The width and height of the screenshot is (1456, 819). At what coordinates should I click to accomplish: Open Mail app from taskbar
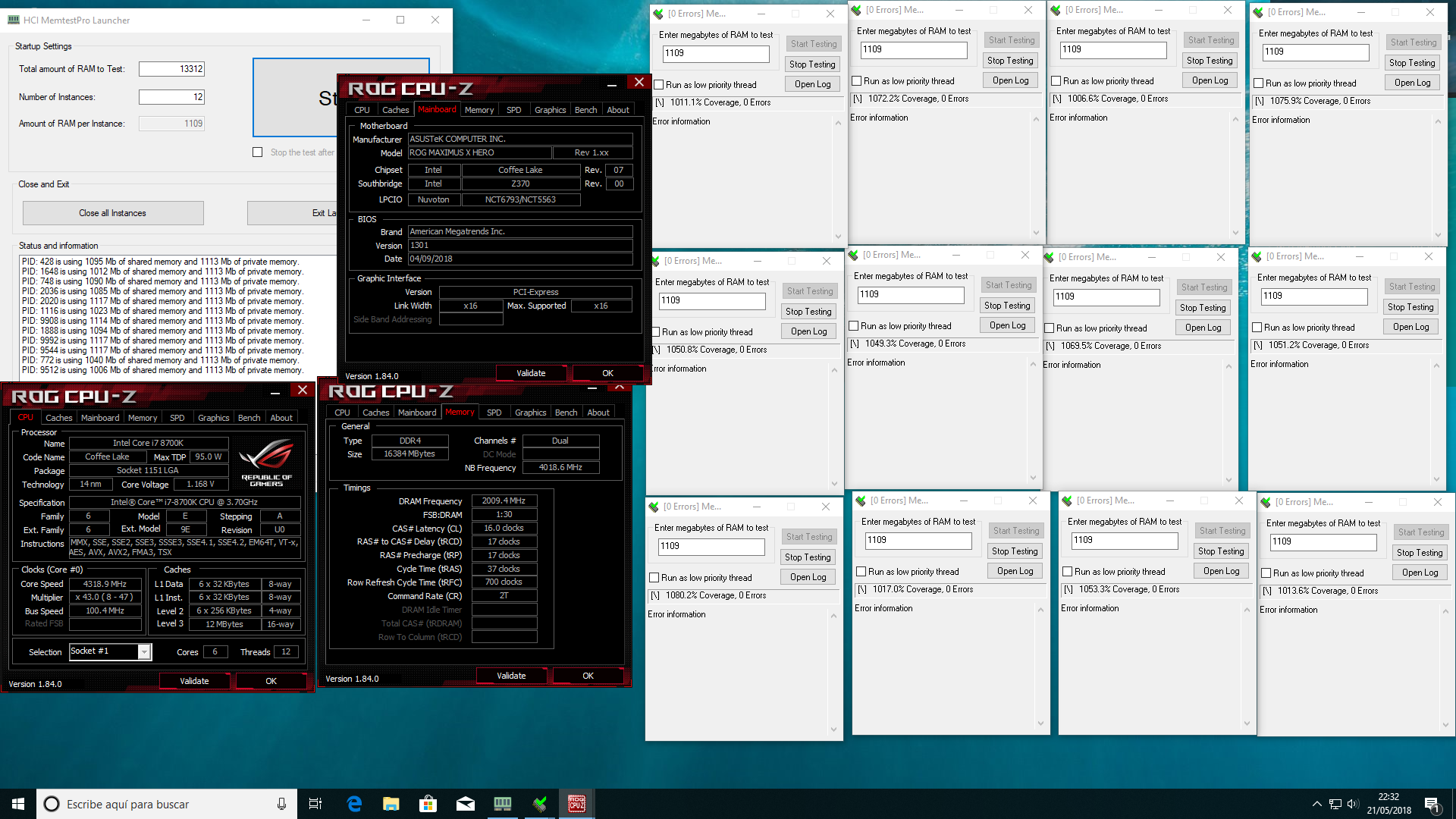465,804
